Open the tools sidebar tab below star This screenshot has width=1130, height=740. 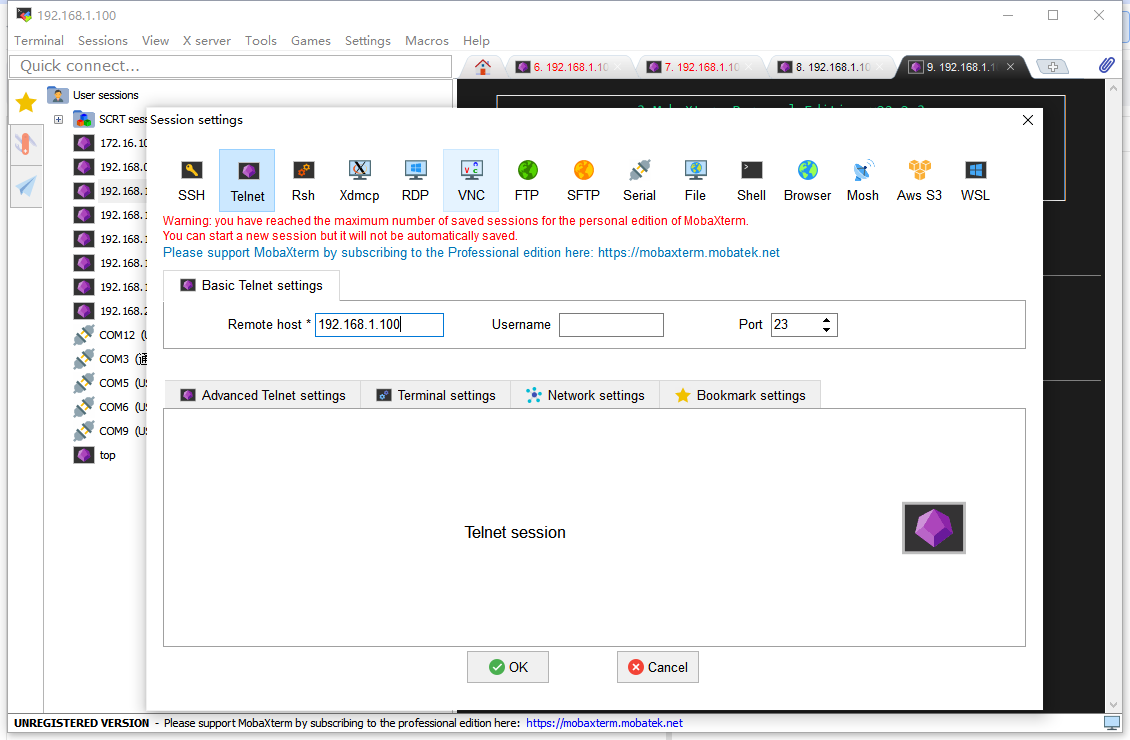[x=26, y=144]
